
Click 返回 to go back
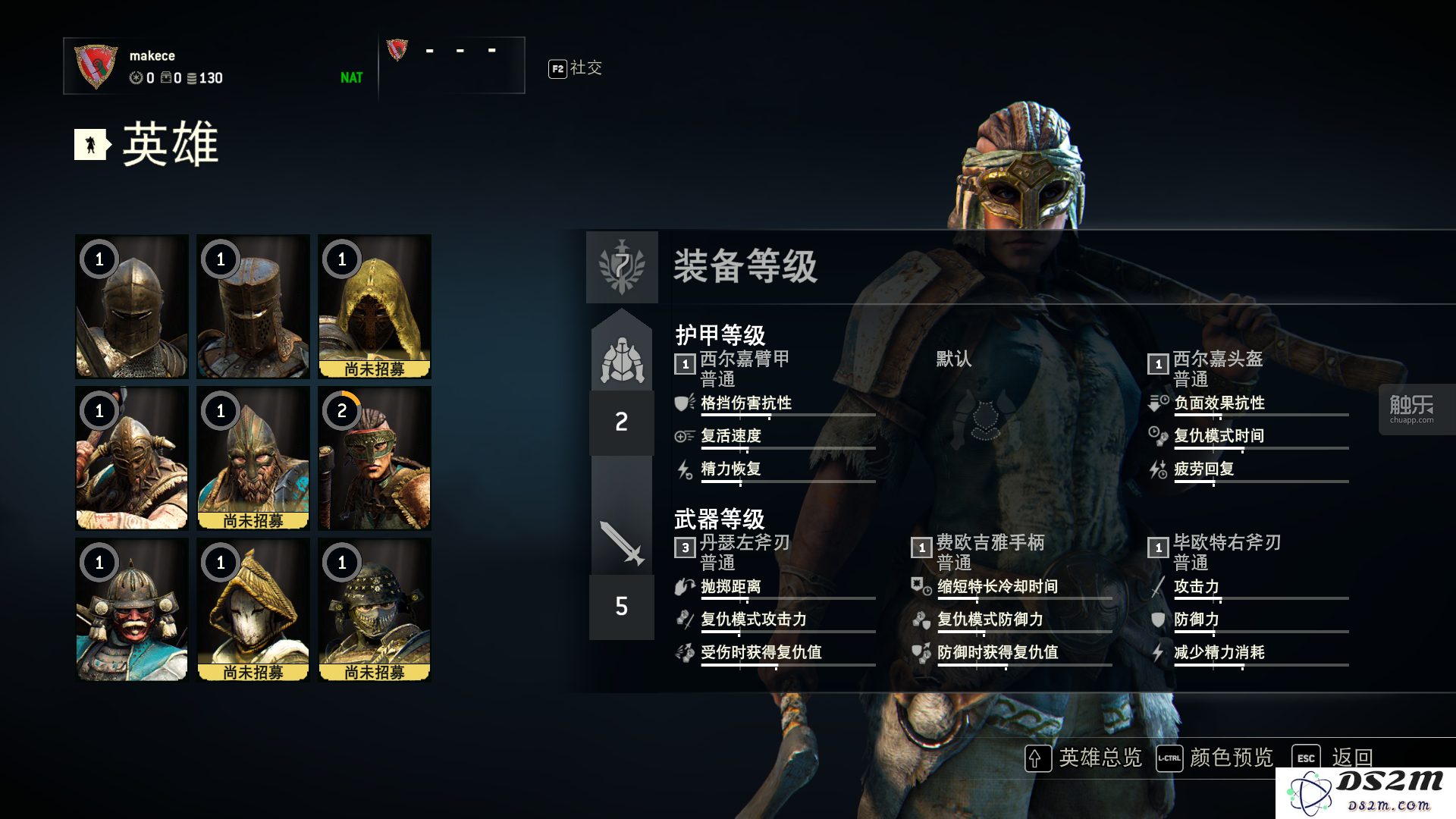[1332, 758]
